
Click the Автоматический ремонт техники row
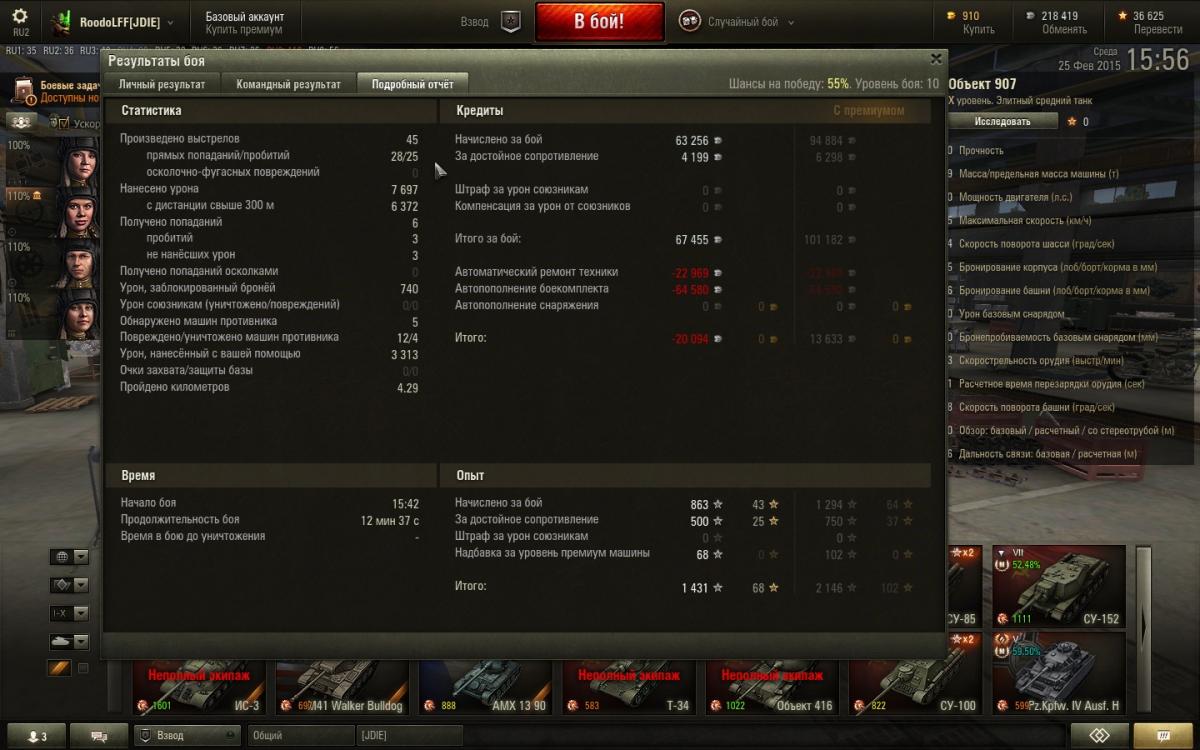point(588,272)
